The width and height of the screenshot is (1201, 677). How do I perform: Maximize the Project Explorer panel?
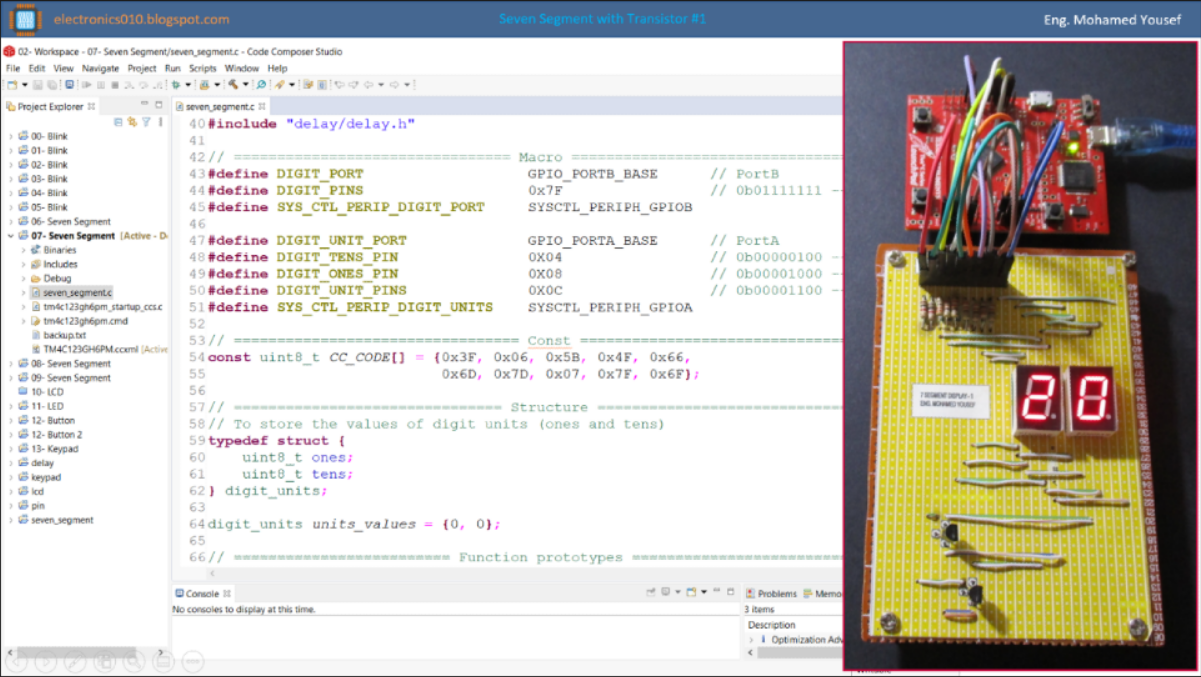point(158,104)
